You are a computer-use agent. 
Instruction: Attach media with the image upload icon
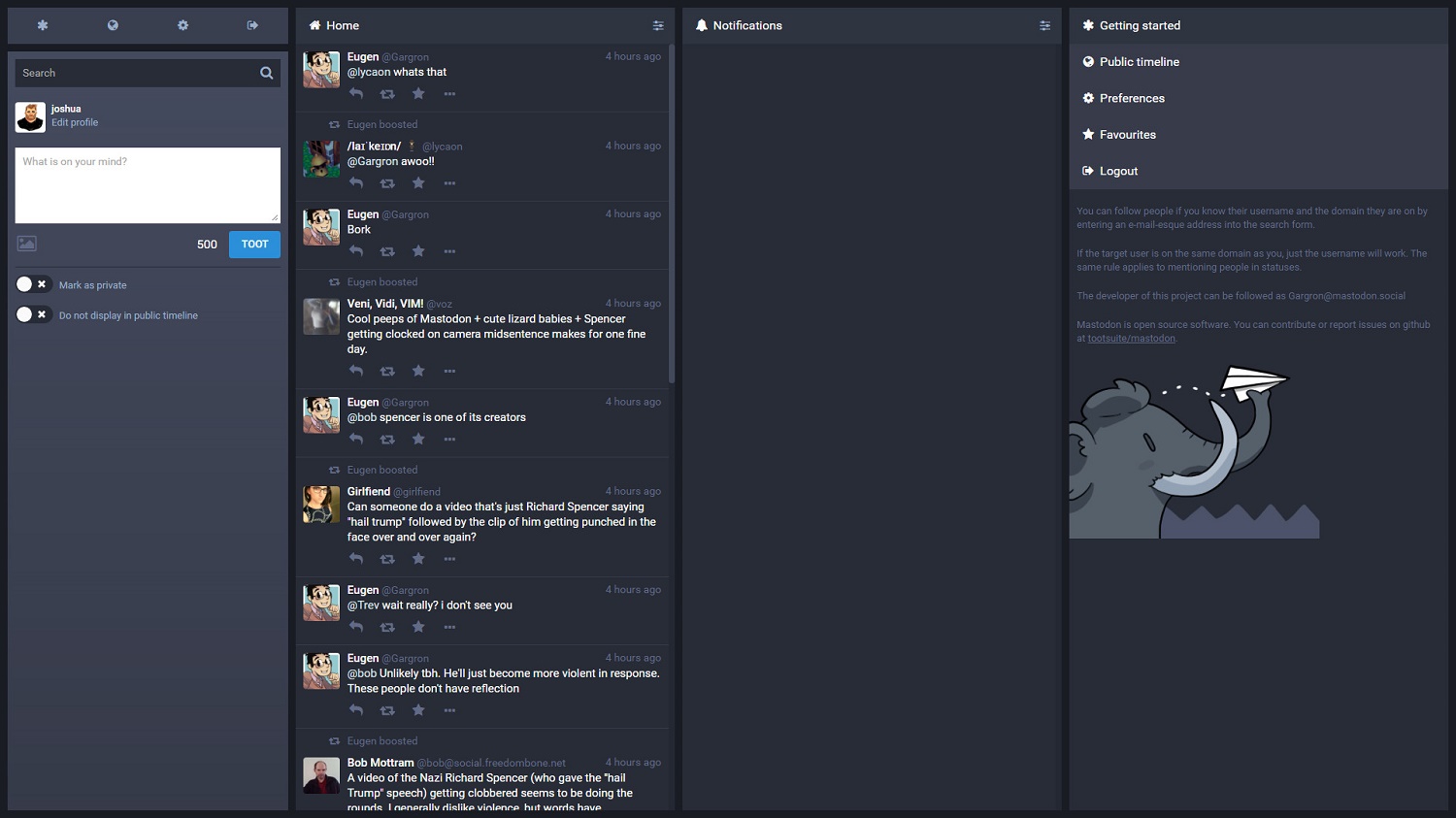pyautogui.click(x=27, y=244)
